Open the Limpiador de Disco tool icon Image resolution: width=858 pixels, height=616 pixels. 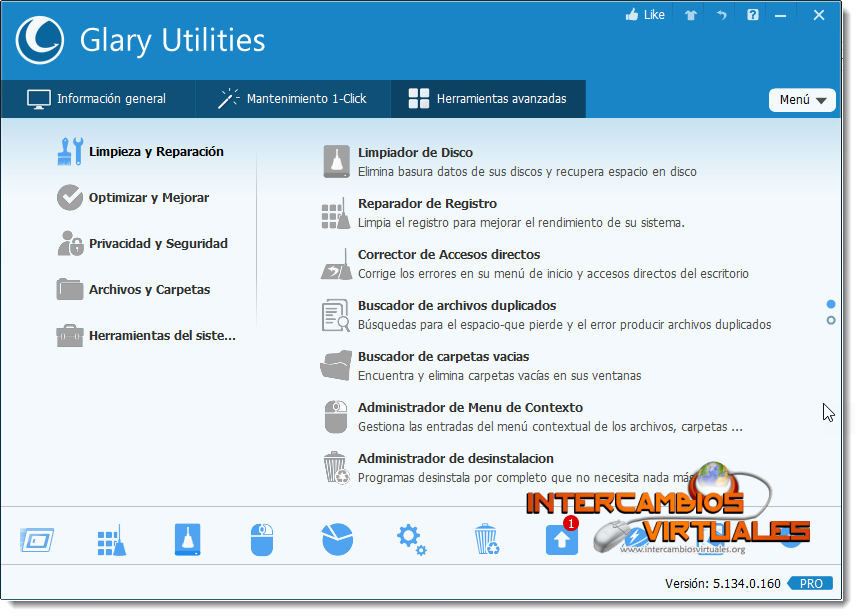click(336, 161)
